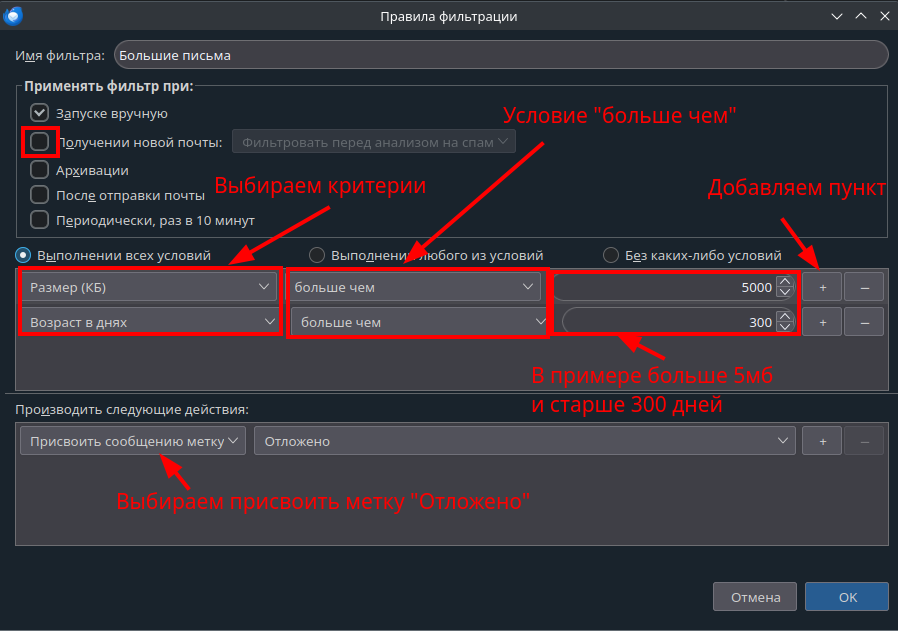Select 'Выполнении всех условий' radio button
This screenshot has width=898, height=631.
coord(23,255)
